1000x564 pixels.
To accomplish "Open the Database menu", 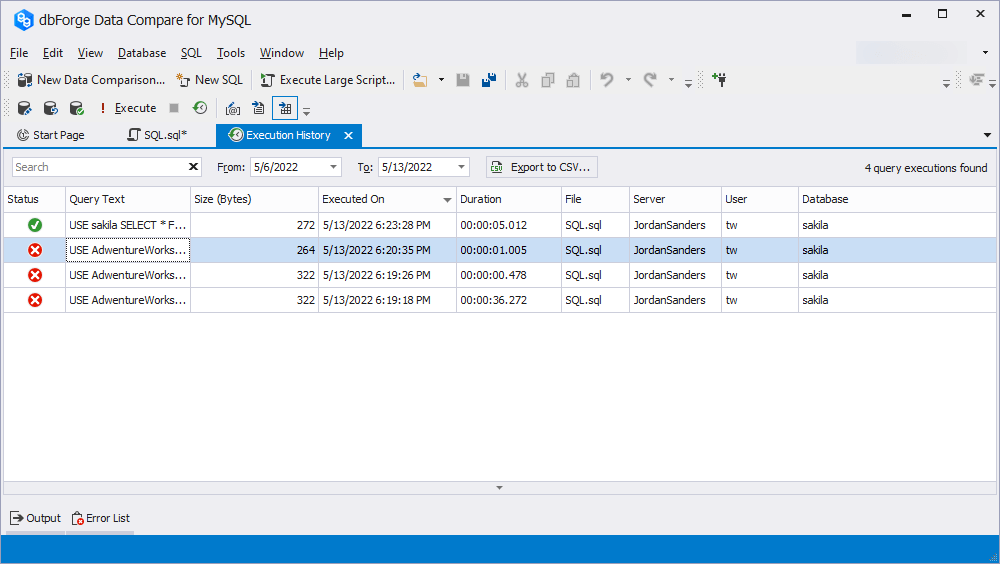I will (142, 53).
